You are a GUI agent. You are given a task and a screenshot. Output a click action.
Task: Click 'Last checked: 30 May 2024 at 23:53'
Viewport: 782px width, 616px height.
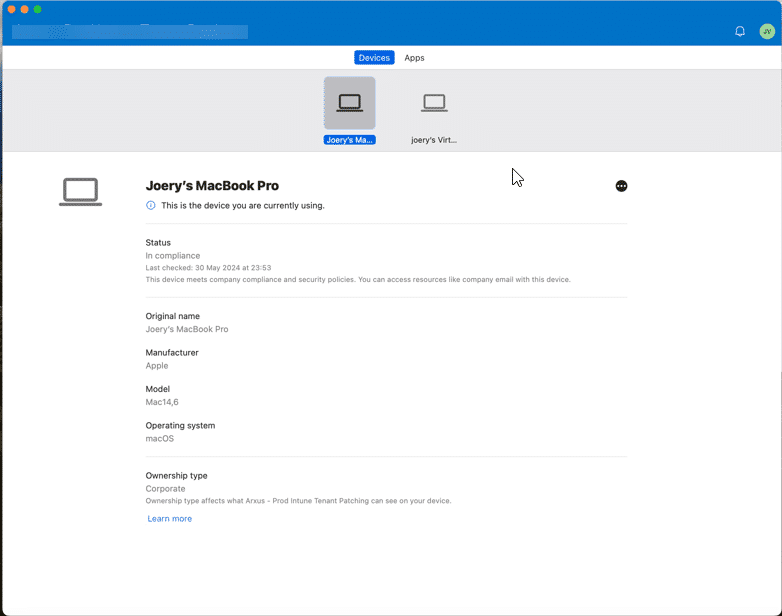click(208, 268)
